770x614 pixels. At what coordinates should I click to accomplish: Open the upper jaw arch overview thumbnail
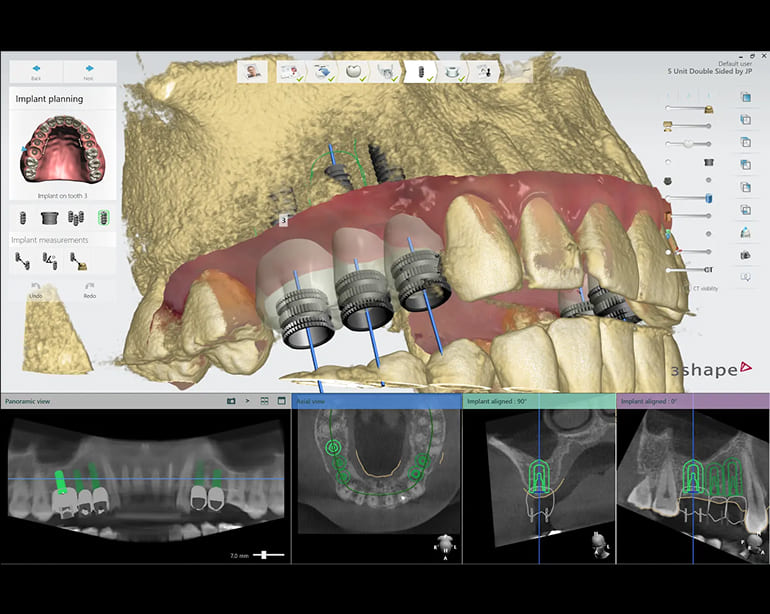[x=62, y=151]
